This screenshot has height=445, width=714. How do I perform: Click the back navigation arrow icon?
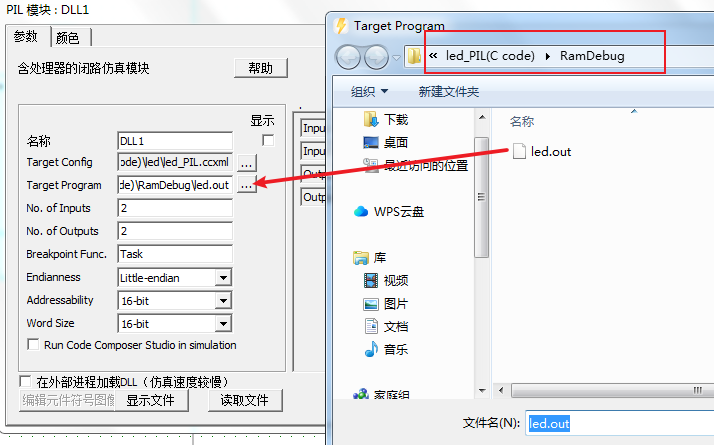348,57
